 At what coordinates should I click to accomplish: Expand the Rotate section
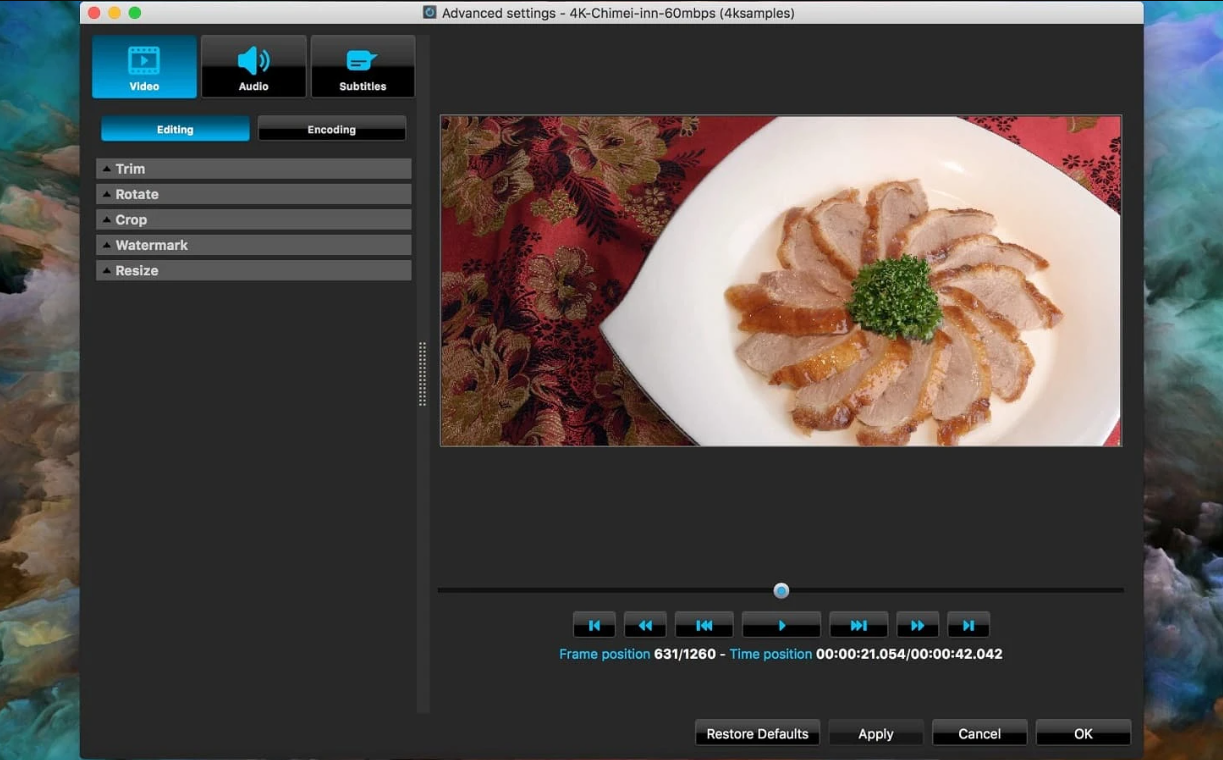pyautogui.click(x=253, y=194)
